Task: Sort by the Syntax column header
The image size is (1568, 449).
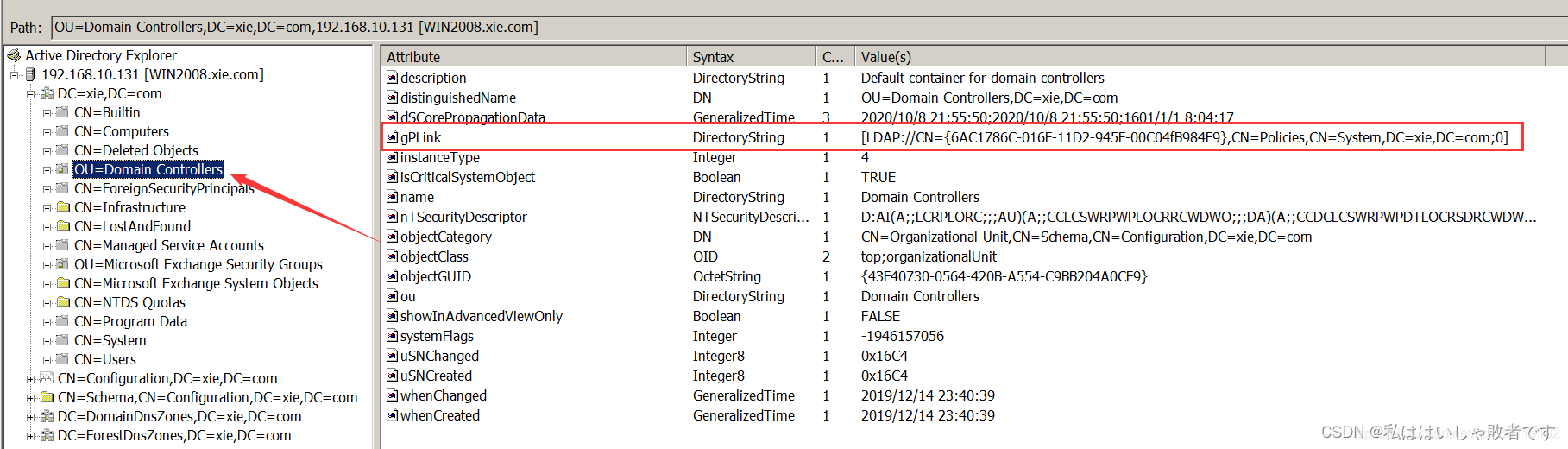Action: point(751,57)
